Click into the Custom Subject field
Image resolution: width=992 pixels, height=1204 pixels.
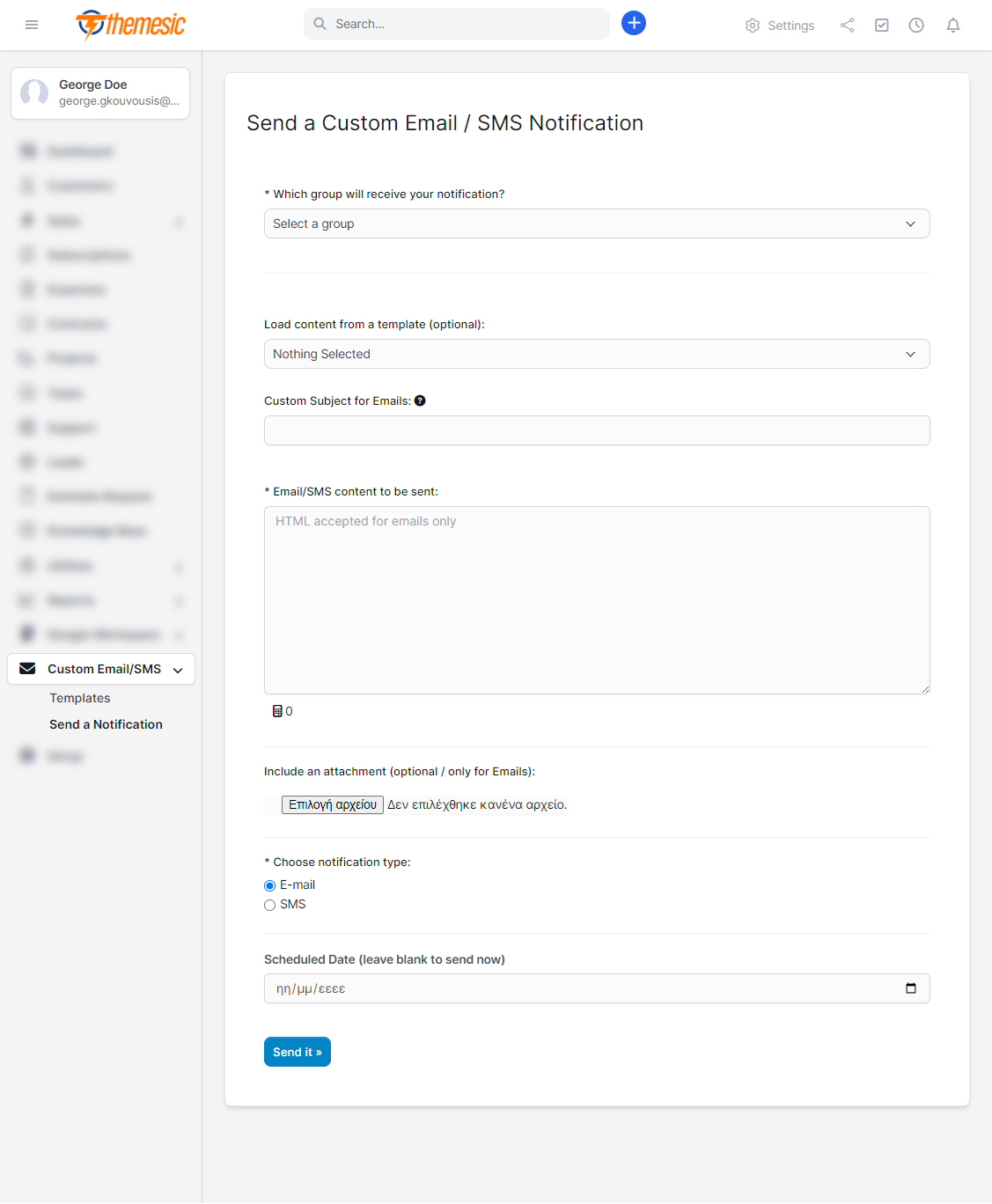pyautogui.click(x=597, y=430)
